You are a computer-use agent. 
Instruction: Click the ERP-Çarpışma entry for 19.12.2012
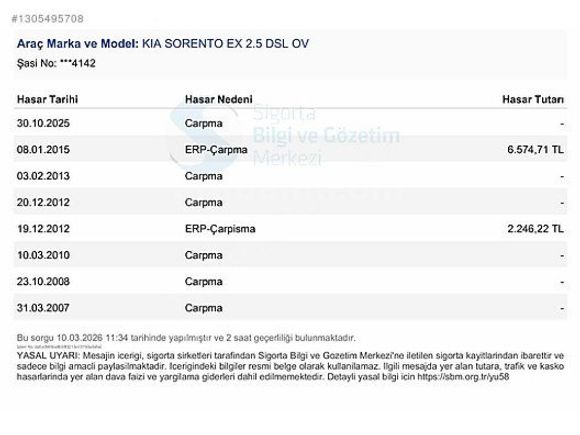(x=220, y=229)
